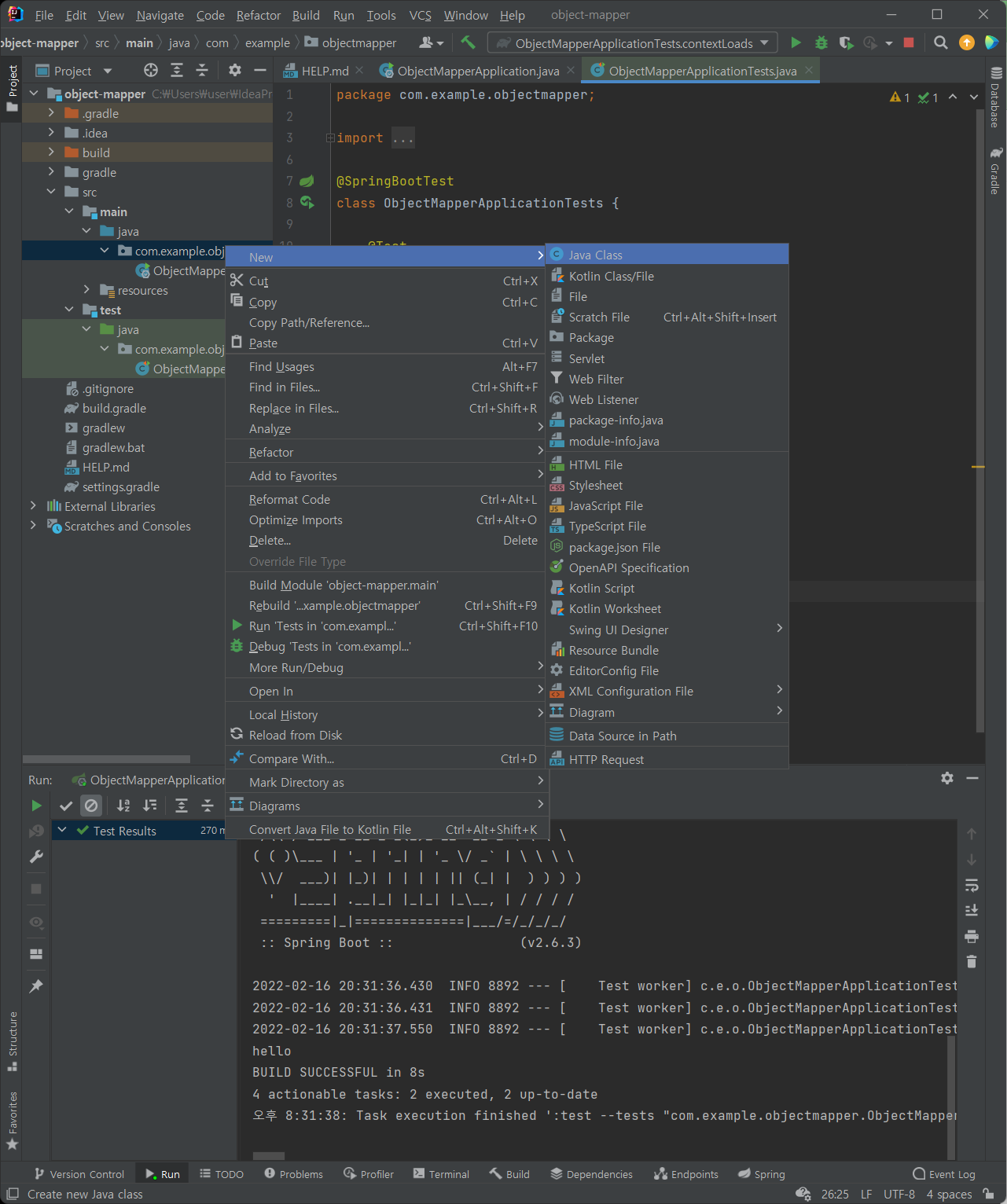Click the IDE update orange arrow icon
The width and height of the screenshot is (1007, 1204).
point(967,42)
